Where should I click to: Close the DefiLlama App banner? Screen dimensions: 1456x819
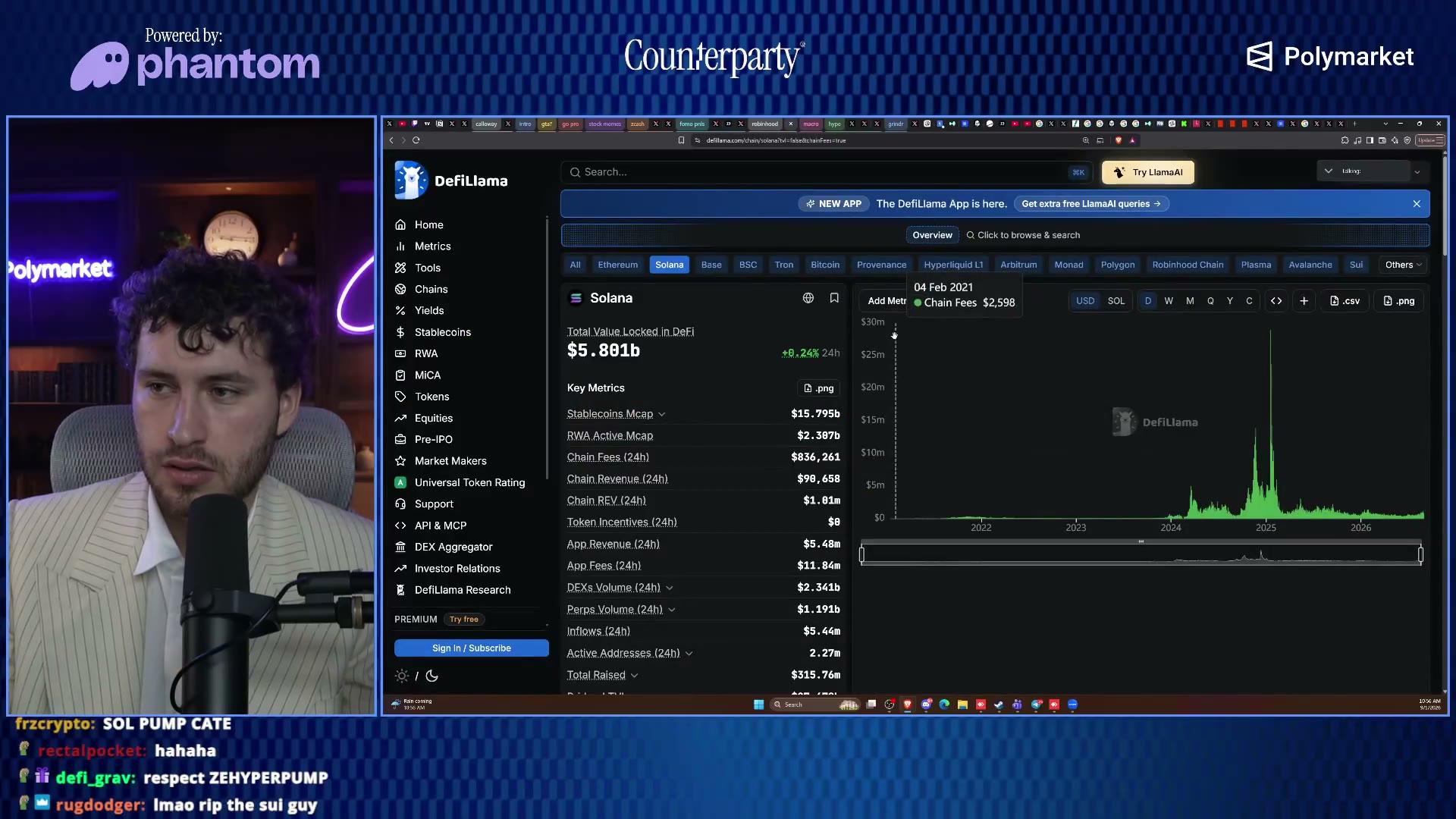1417,204
